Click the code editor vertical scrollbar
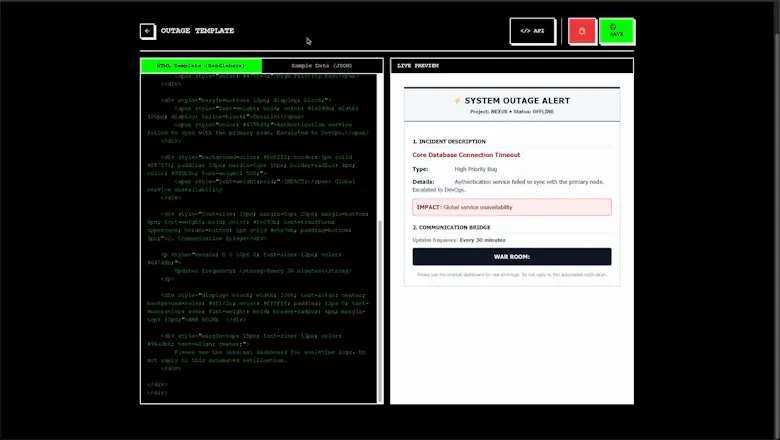This screenshot has width=780, height=440. 380,311
